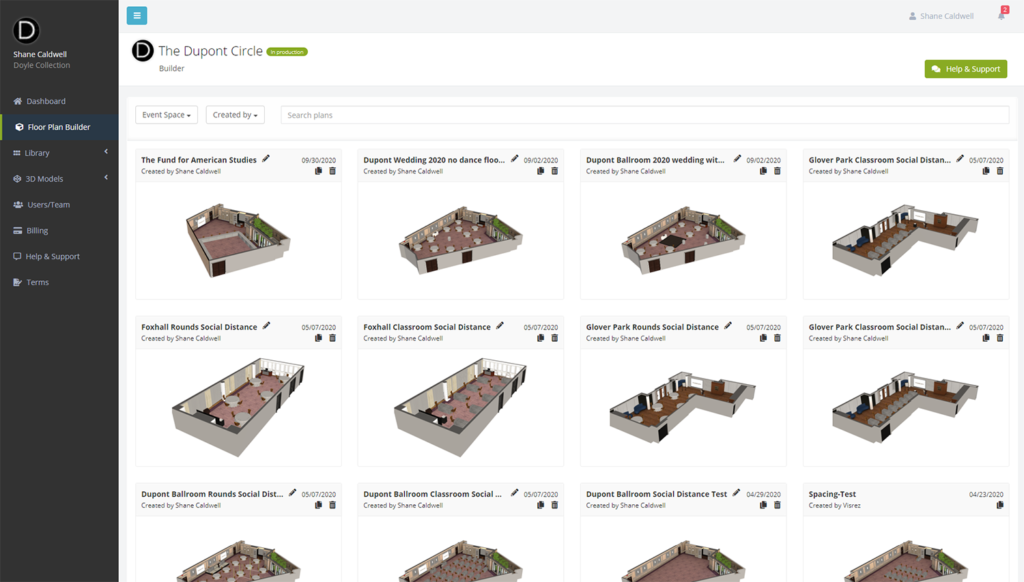Duplicate Dupont Ballroom Rounds Social Dist plan
Image resolution: width=1024 pixels, height=582 pixels.
pos(319,505)
